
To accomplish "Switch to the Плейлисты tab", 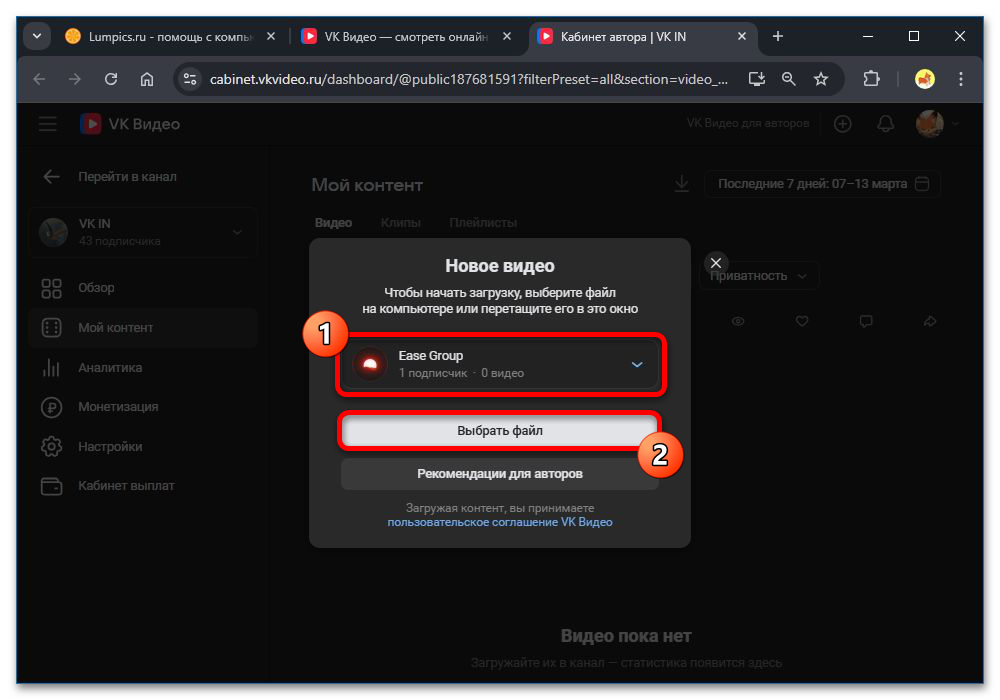I will tap(483, 222).
